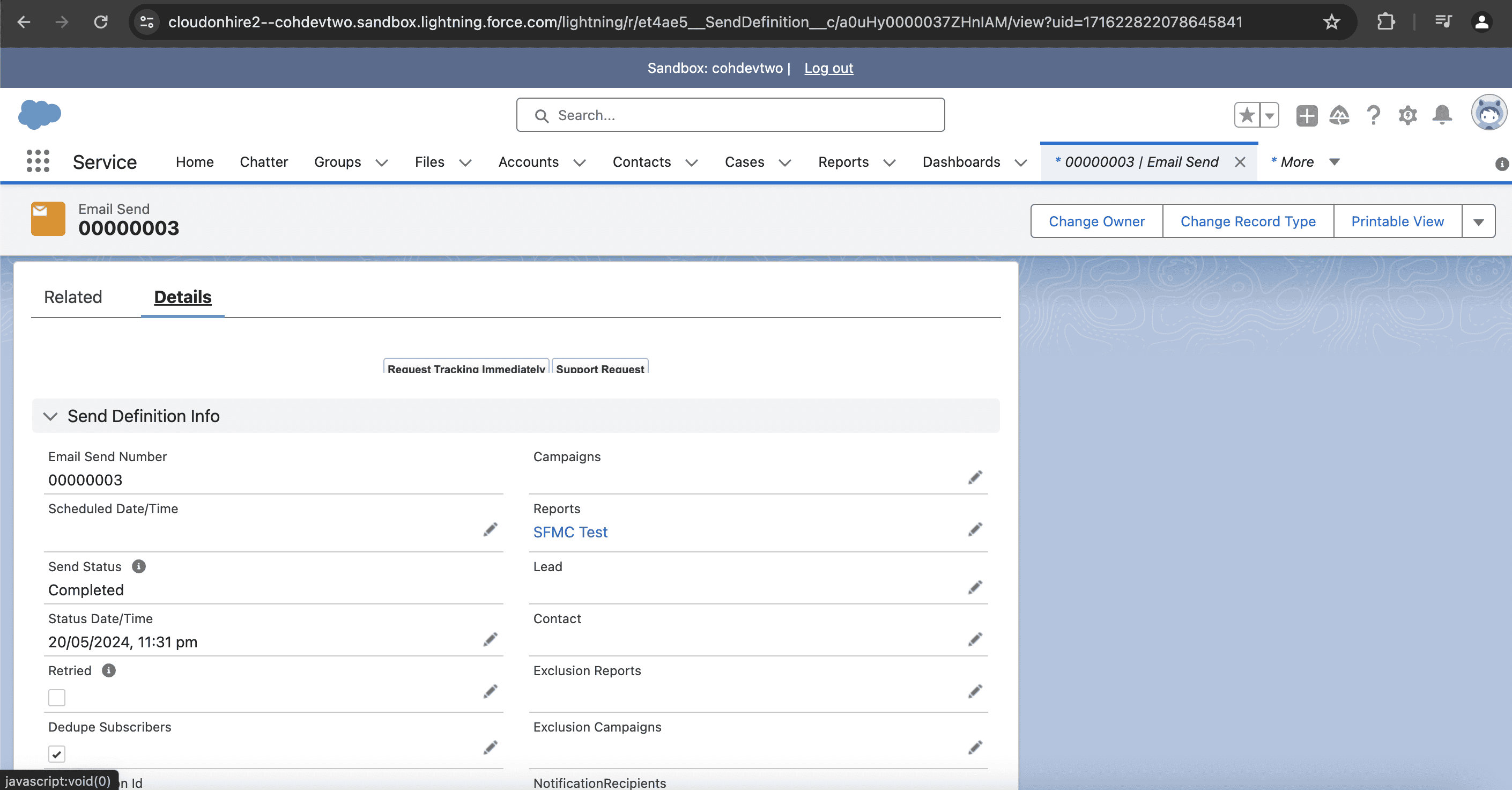Add this page to Salesforce favorites star
The width and height of the screenshot is (1512, 790).
pos(1246,115)
